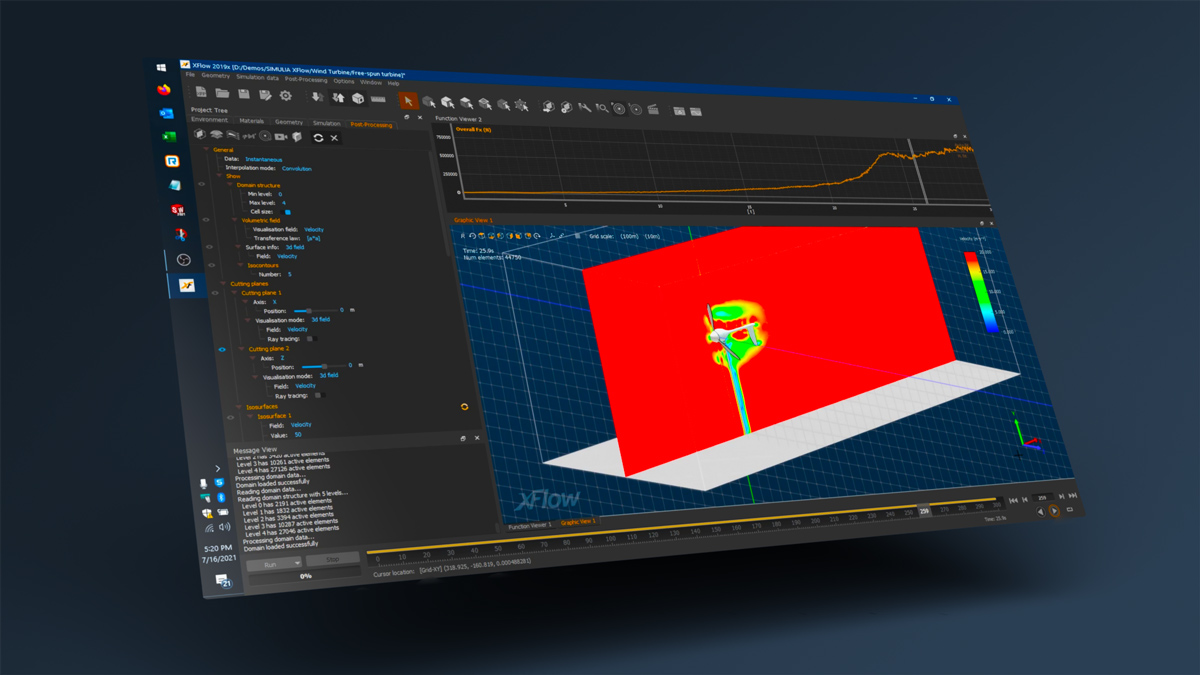Click the save disk toolbar icon
This screenshot has height=675, width=1200.
[x=244, y=94]
